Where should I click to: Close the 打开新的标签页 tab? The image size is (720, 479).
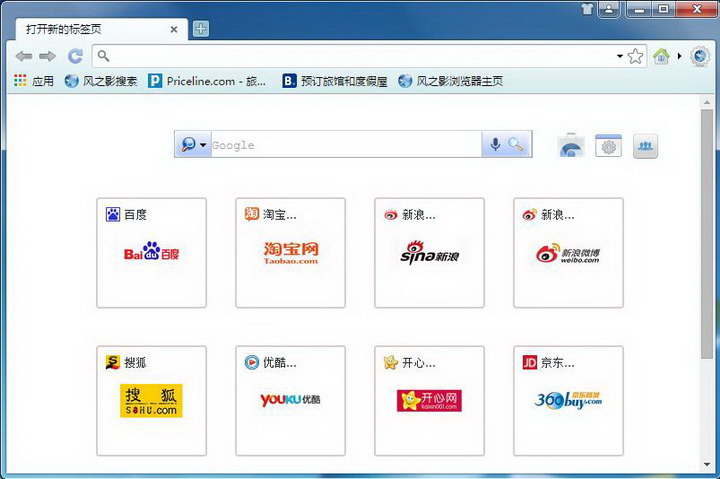[x=175, y=29]
